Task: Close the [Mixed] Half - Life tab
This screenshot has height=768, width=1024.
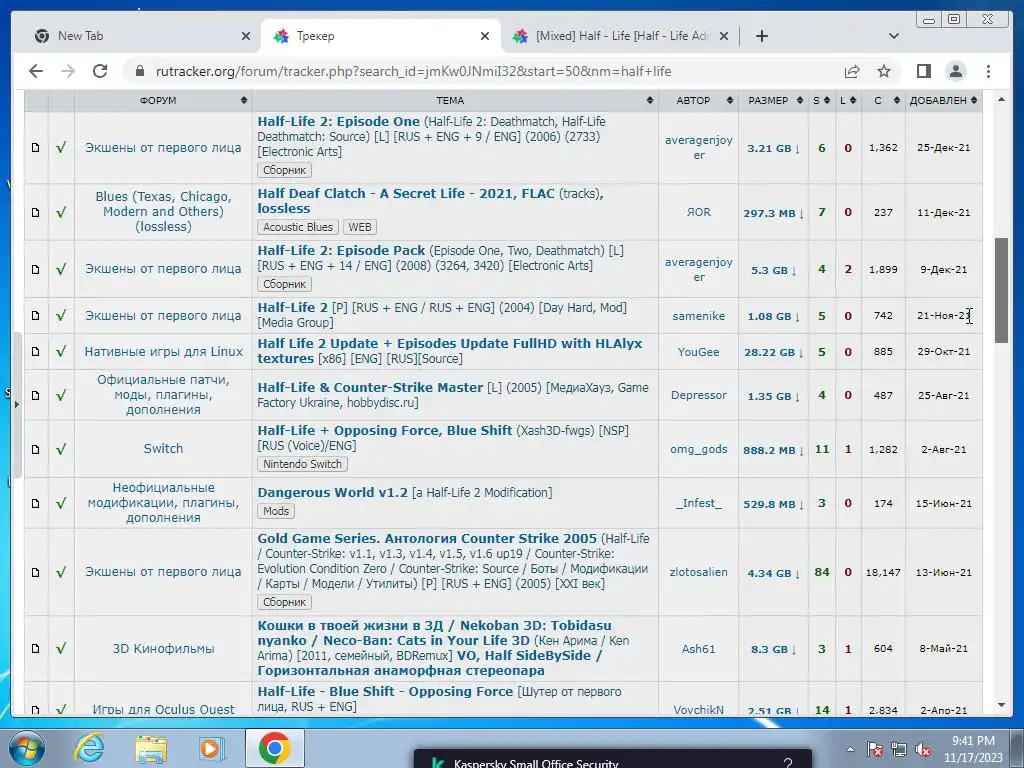Action: (x=724, y=36)
